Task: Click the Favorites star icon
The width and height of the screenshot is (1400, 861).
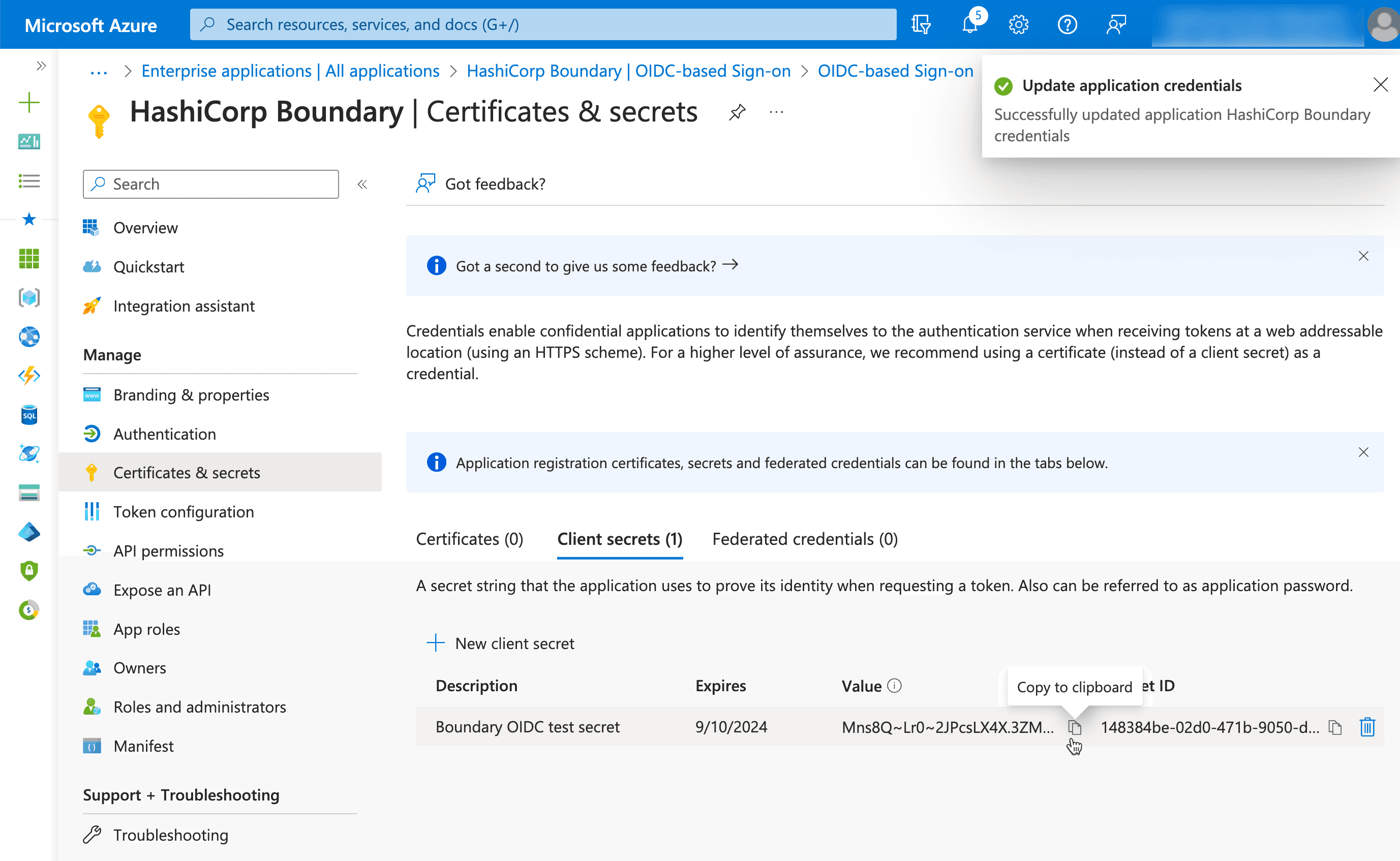Action: (29, 219)
